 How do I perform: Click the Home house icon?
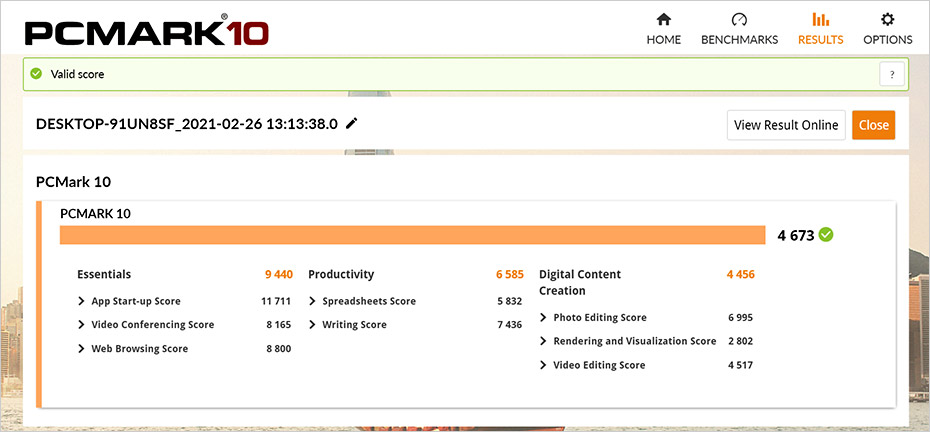(664, 20)
